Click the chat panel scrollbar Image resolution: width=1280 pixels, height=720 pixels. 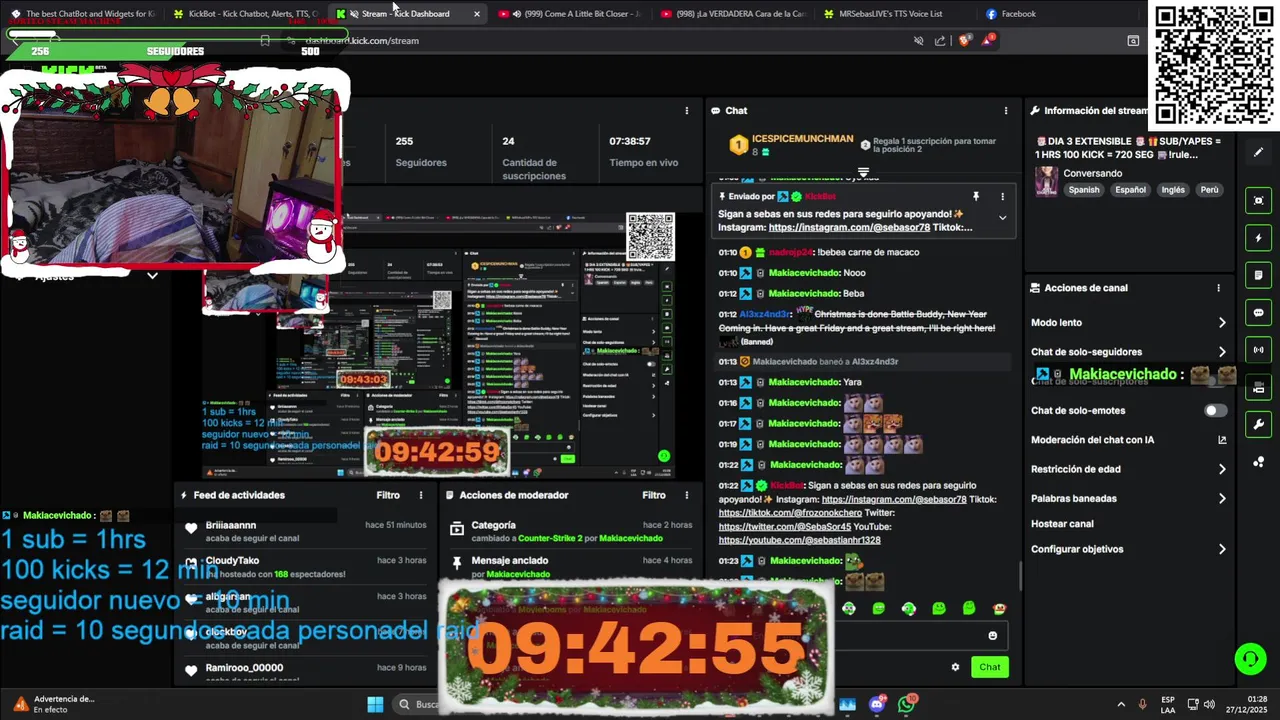point(1020,576)
